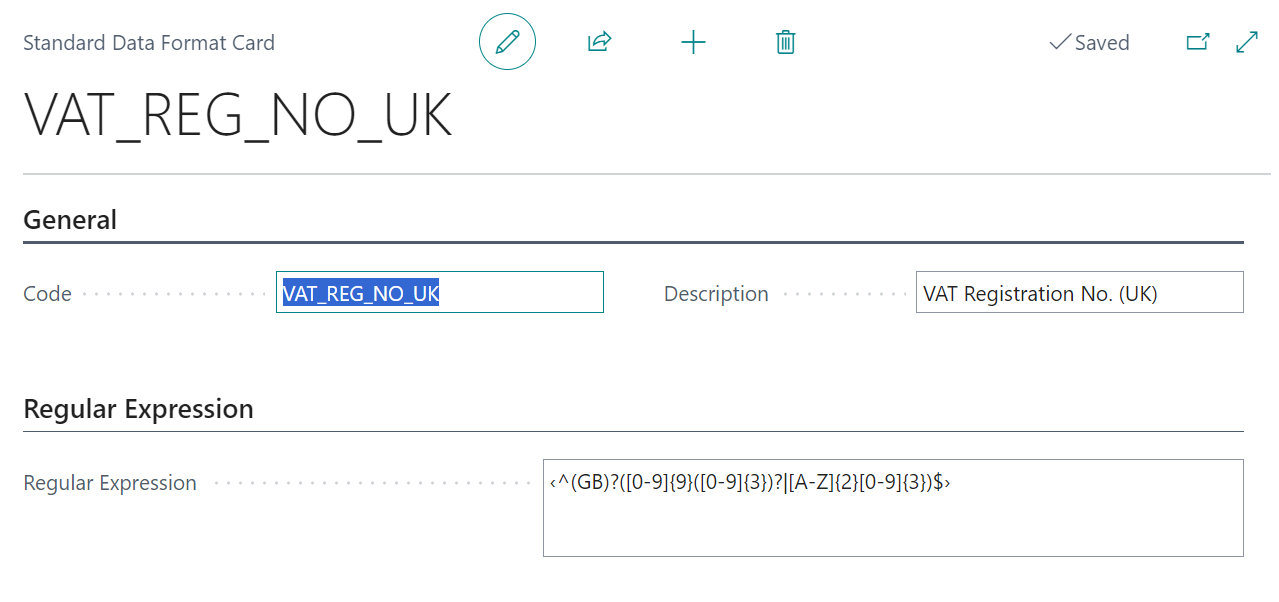This screenshot has height=602, width=1279.
Task: Click the regular expression pattern text
Action: pyautogui.click(x=749, y=483)
